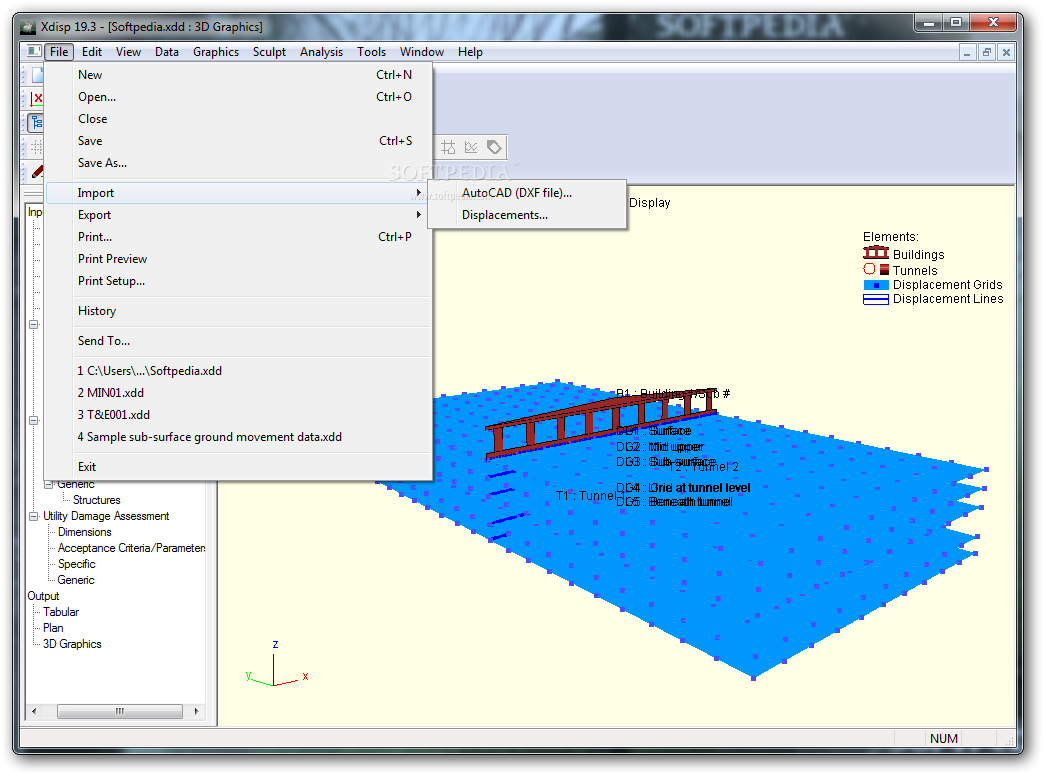Choose Send To... from the File menu
1044x775 pixels.
point(240,340)
